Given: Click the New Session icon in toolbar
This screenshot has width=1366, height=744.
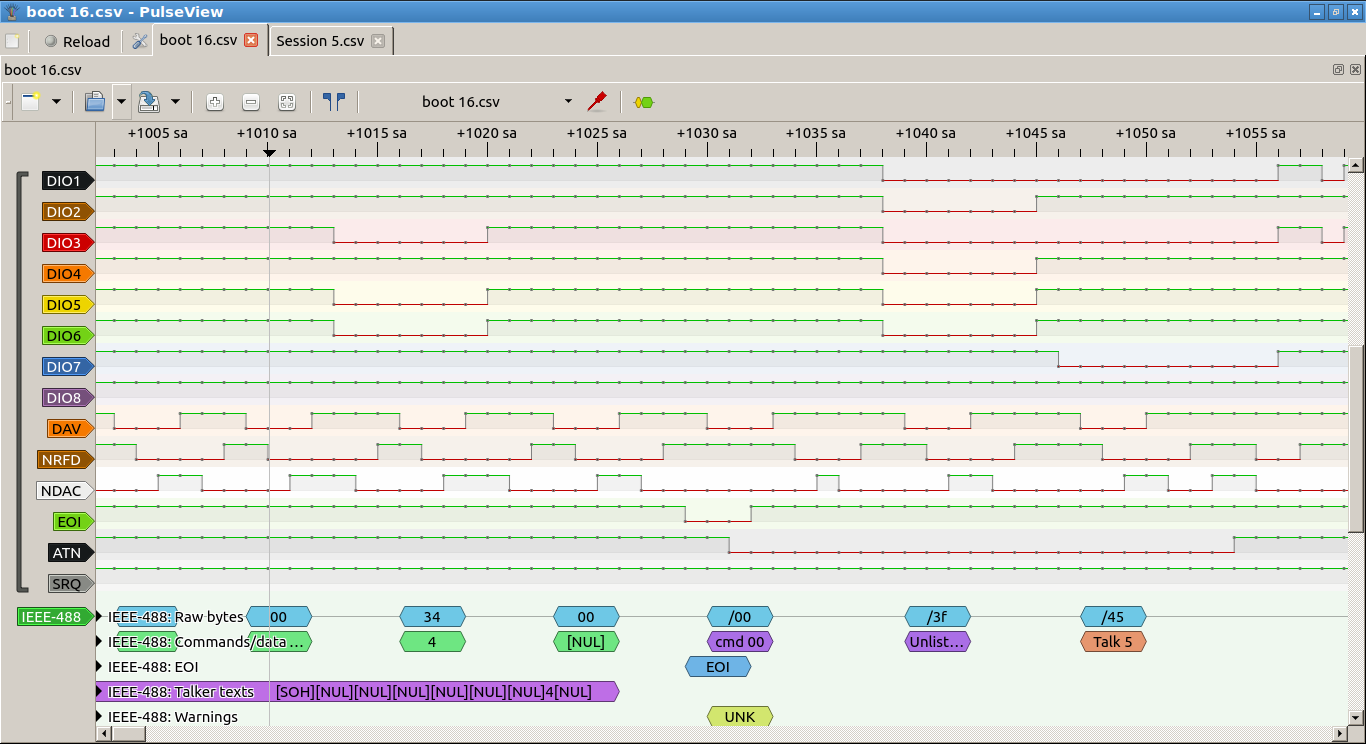Looking at the screenshot, I should coord(30,101).
